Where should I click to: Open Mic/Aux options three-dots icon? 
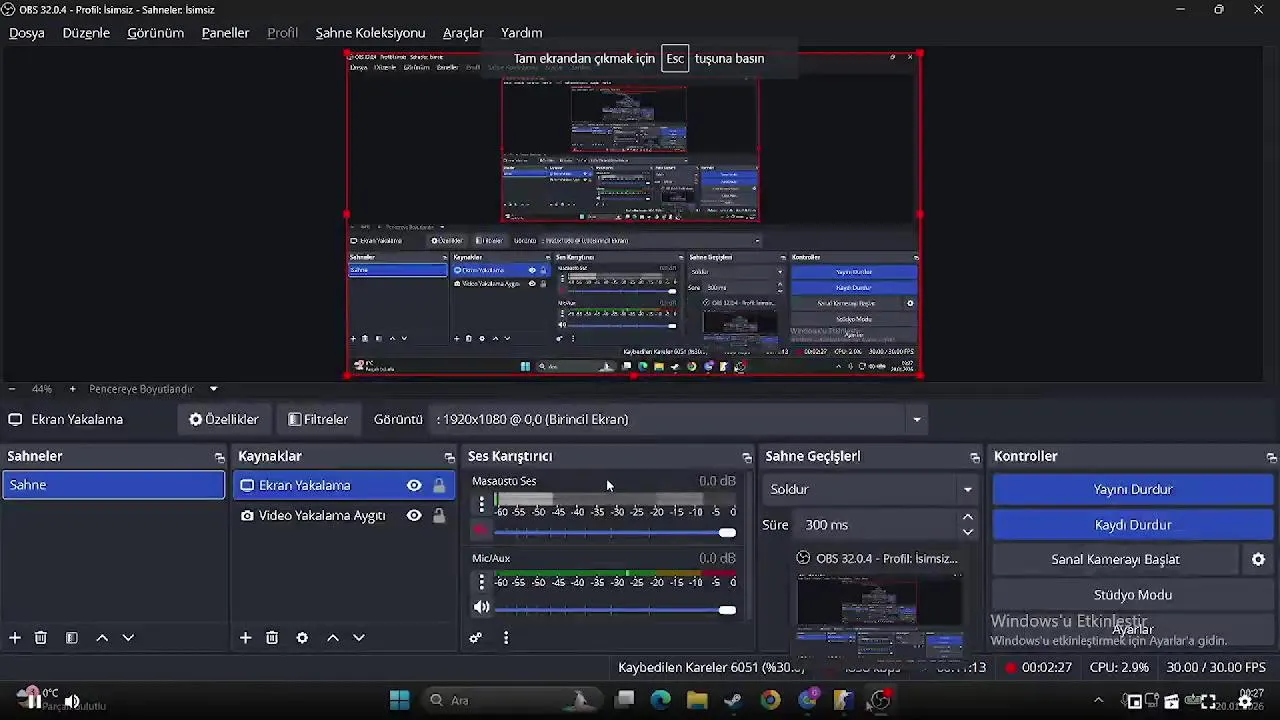tap(481, 581)
